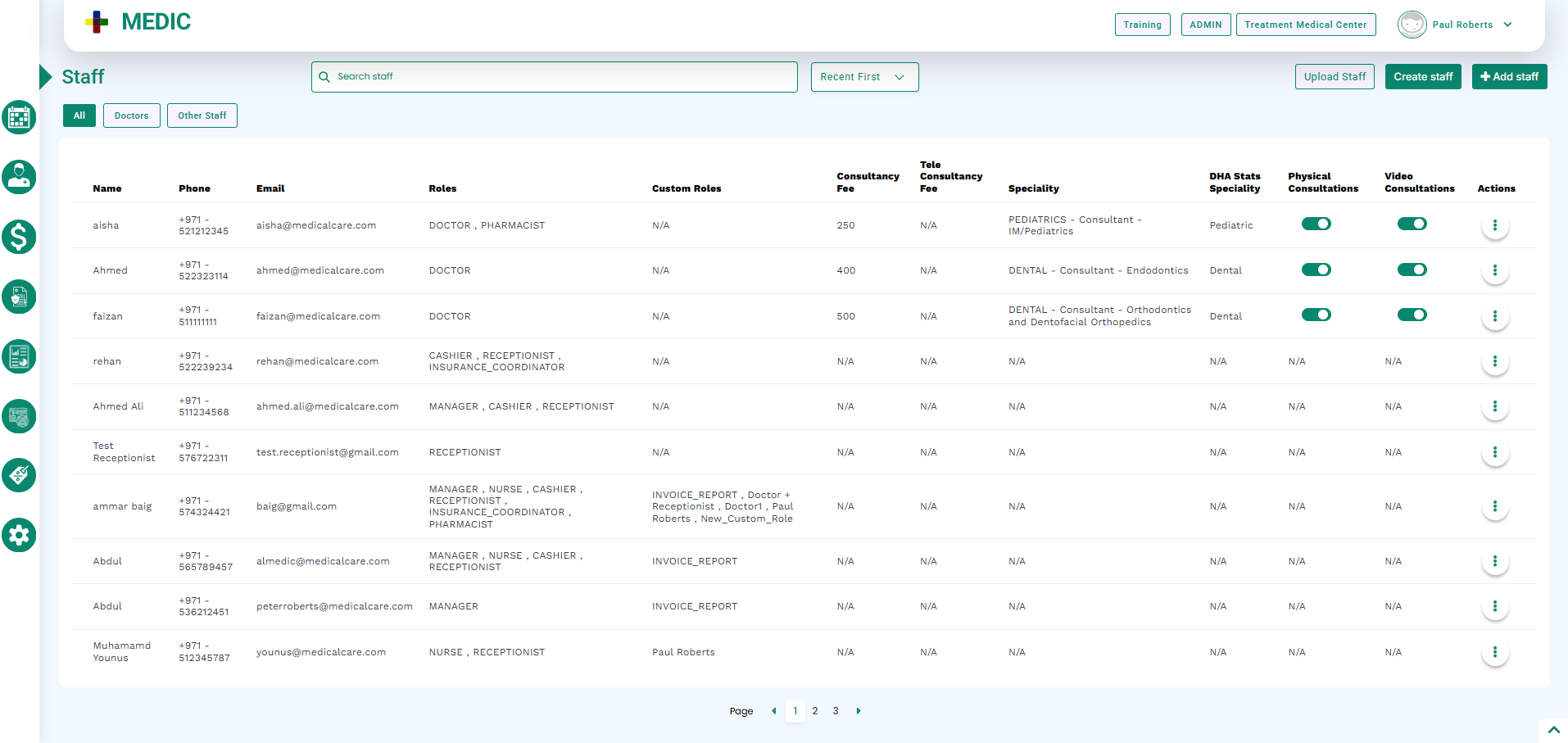Image resolution: width=1568 pixels, height=743 pixels.
Task: Go to page 2
Action: [x=815, y=711]
